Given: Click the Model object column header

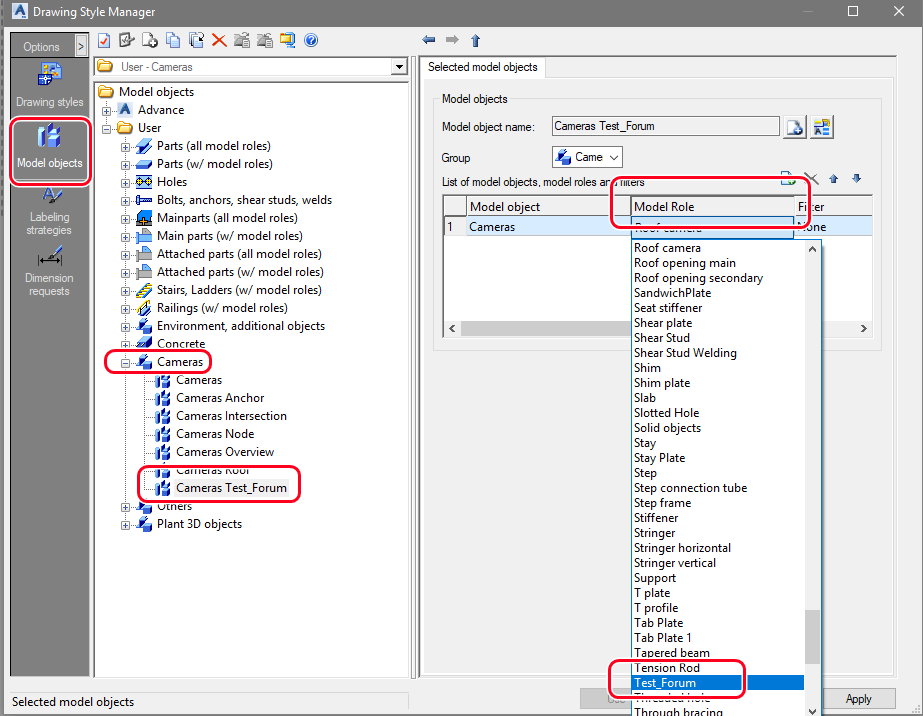Looking at the screenshot, I should click(x=549, y=207).
